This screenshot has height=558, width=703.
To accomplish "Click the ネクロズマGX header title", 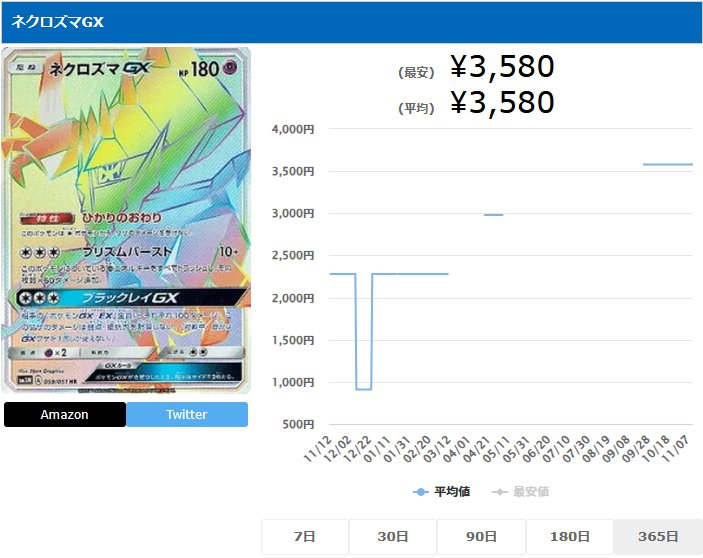I will pyautogui.click(x=57, y=22).
